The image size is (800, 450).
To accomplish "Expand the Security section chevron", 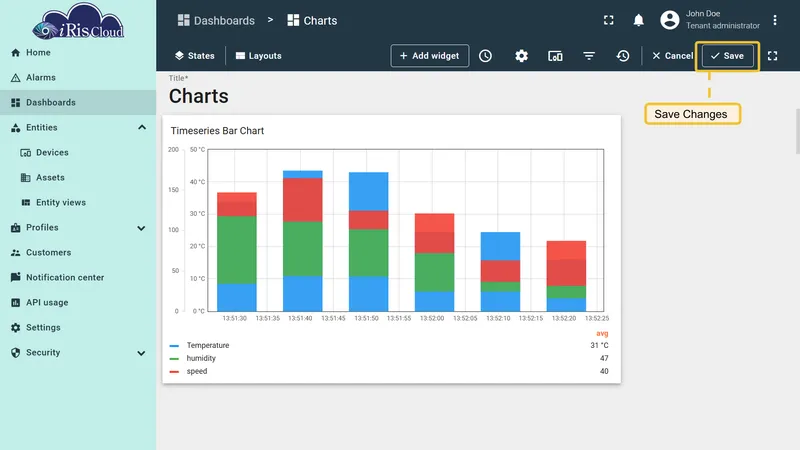I will tap(141, 353).
